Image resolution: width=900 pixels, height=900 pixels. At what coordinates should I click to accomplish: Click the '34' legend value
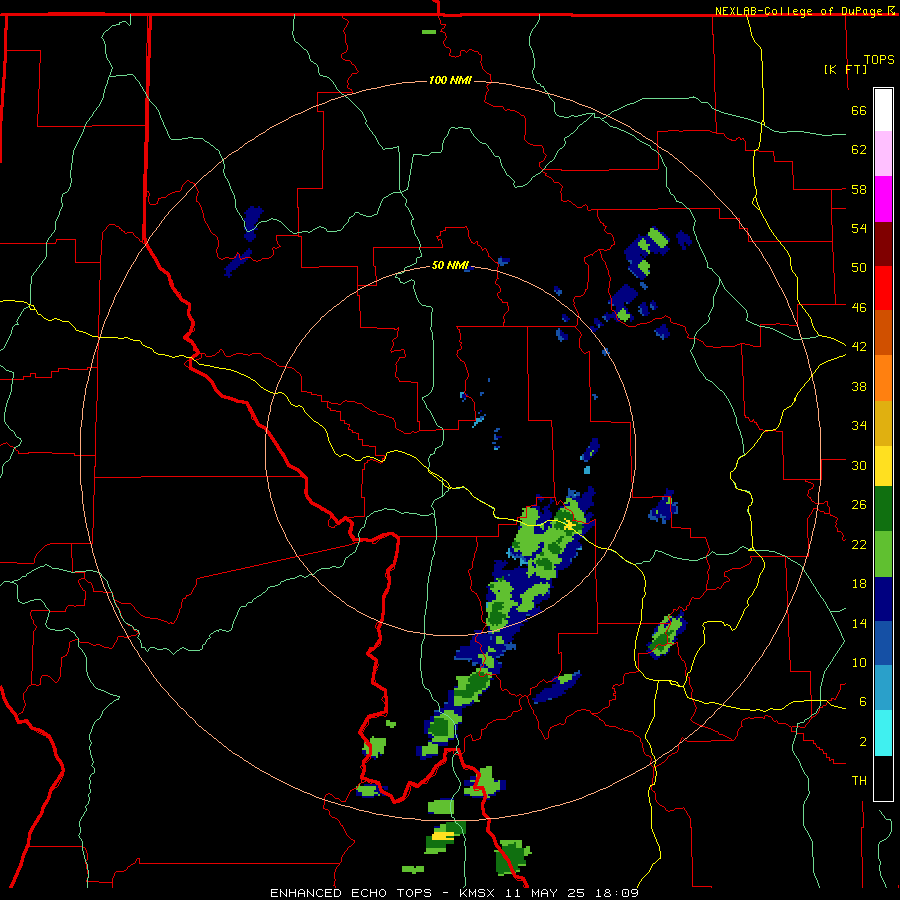pos(859,426)
